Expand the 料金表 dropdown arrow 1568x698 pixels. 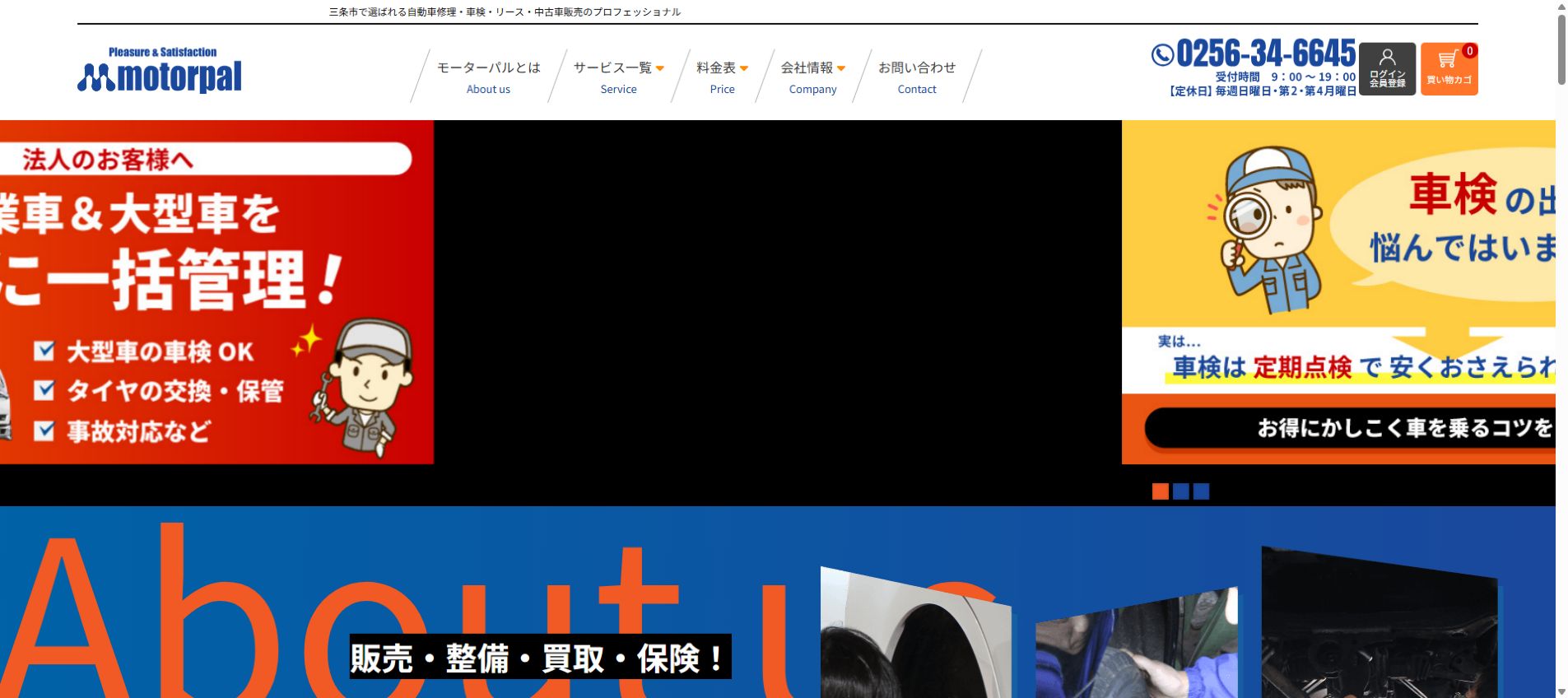744,68
